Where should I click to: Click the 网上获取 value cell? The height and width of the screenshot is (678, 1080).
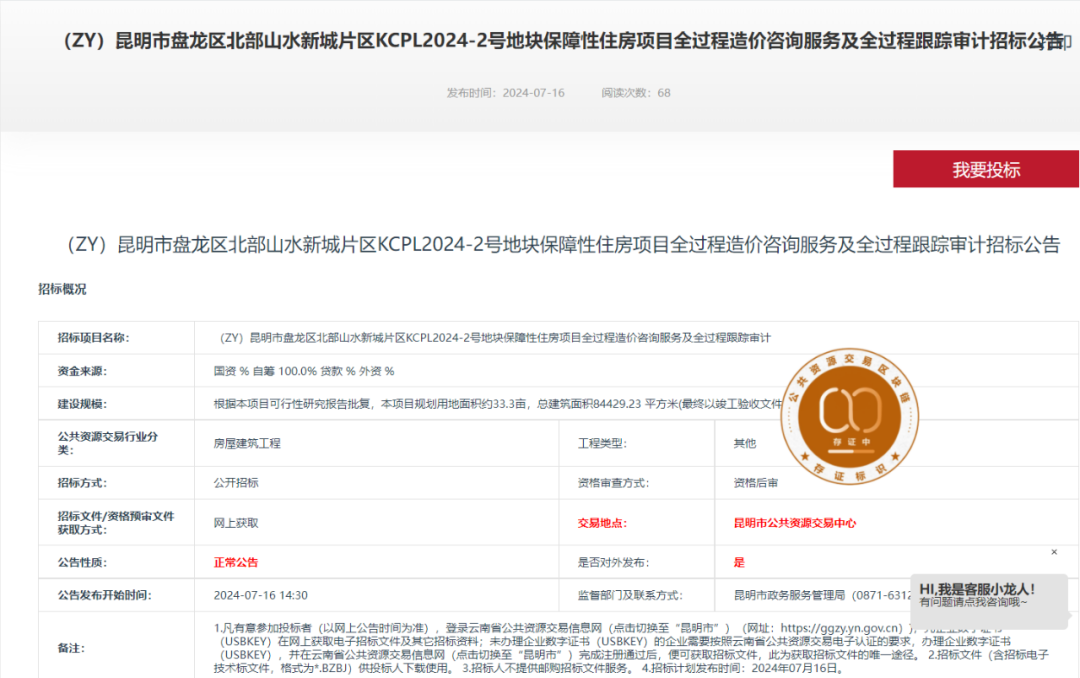point(235,523)
